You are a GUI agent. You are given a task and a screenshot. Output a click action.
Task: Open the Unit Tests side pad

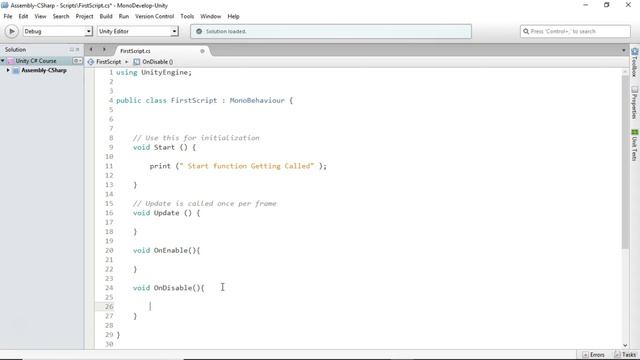(635, 145)
